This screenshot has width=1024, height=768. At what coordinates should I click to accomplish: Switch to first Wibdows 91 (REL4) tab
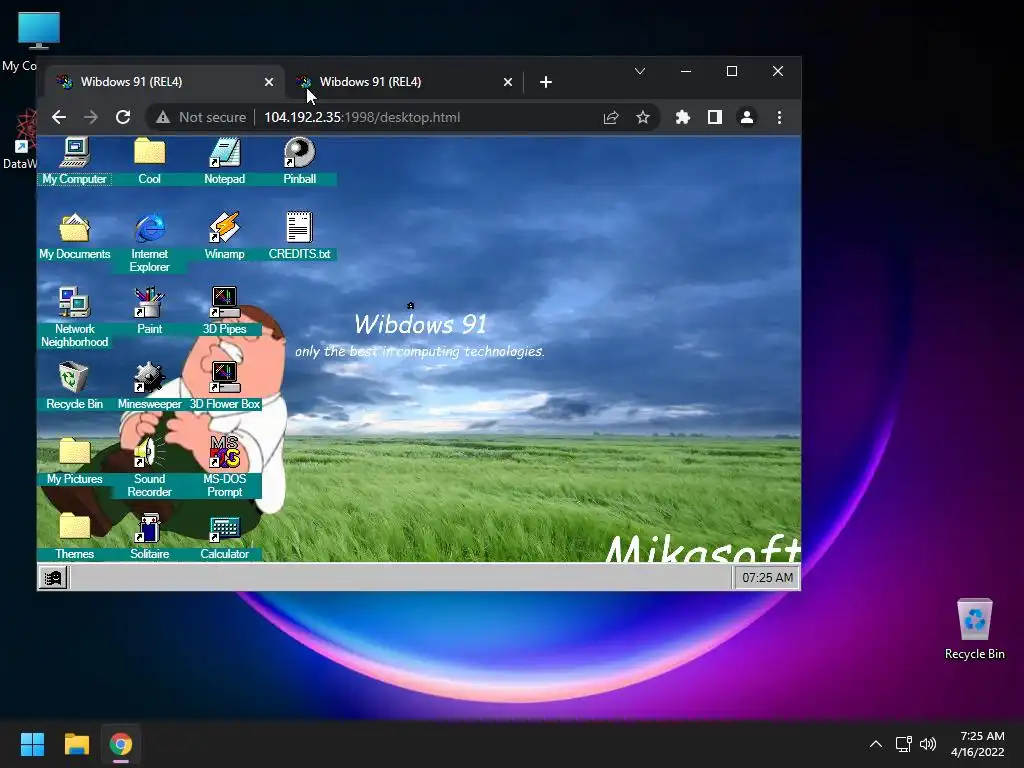click(x=165, y=82)
